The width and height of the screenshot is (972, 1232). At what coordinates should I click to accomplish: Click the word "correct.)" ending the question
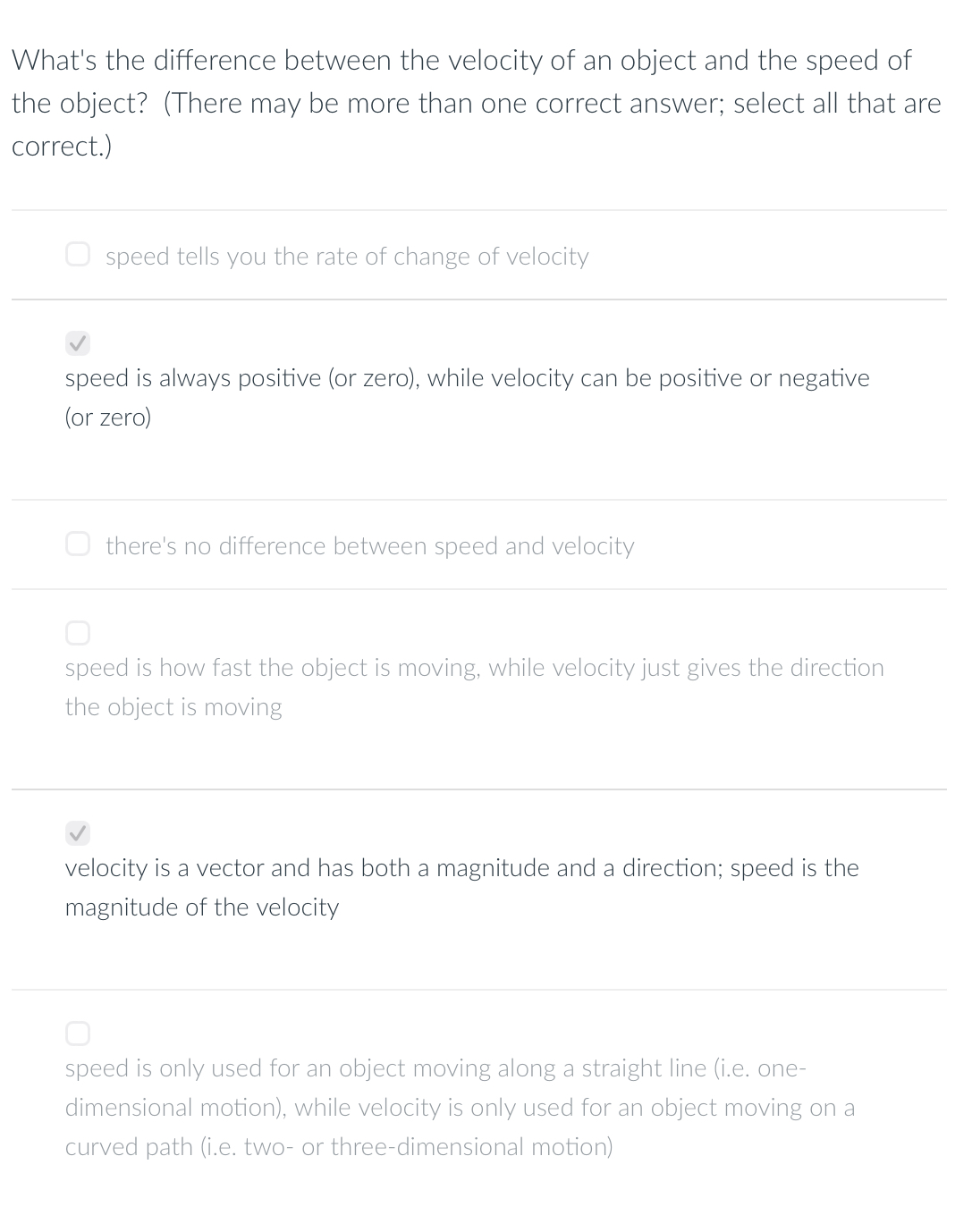(62, 146)
